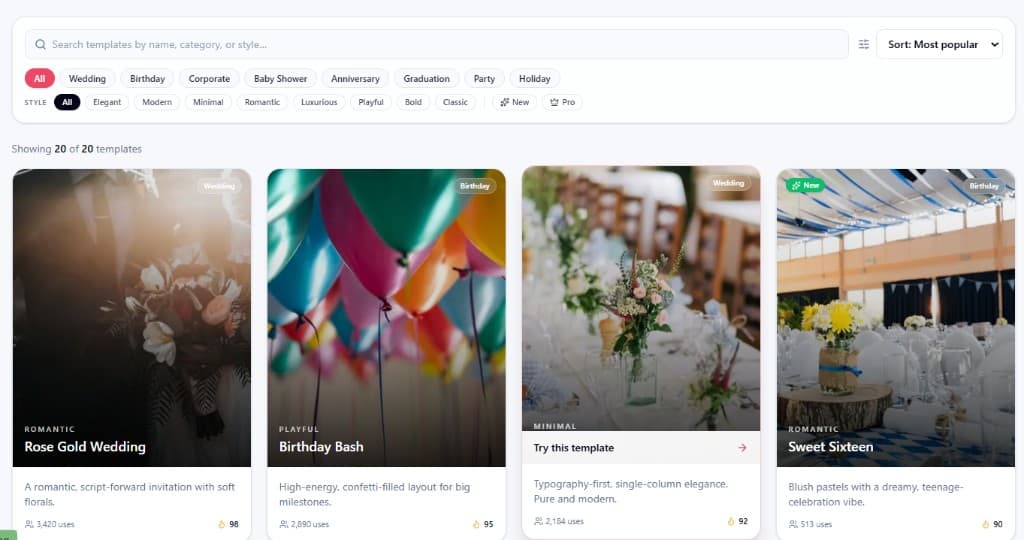Click the Birthday Bash title

click(321, 447)
